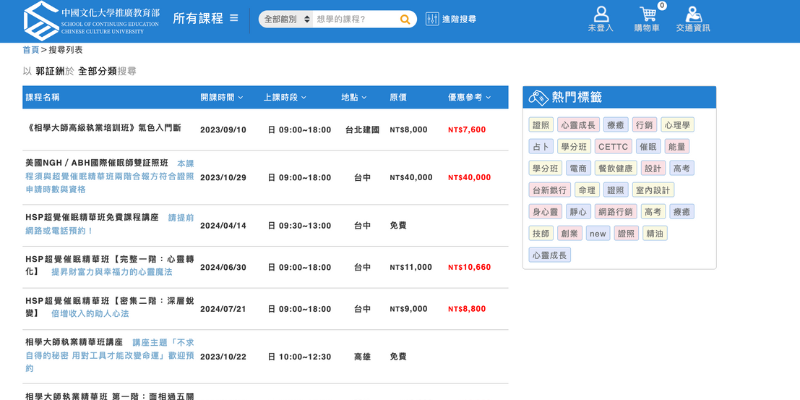This screenshot has width=800, height=400.
Task: Open the 購物車 shopping cart
Action: coord(647,19)
